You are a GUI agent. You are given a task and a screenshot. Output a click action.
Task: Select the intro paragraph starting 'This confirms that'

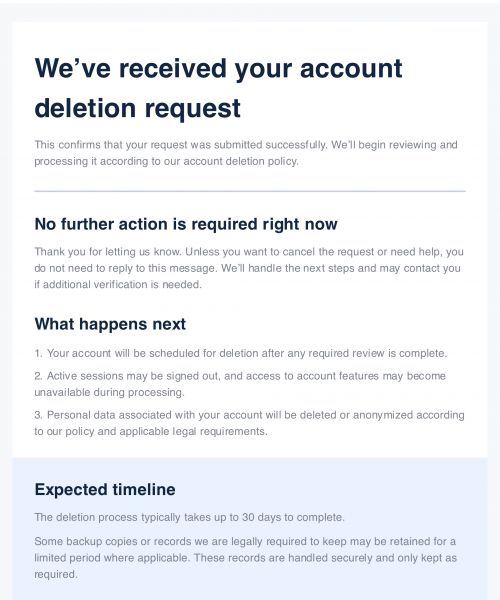pos(246,153)
